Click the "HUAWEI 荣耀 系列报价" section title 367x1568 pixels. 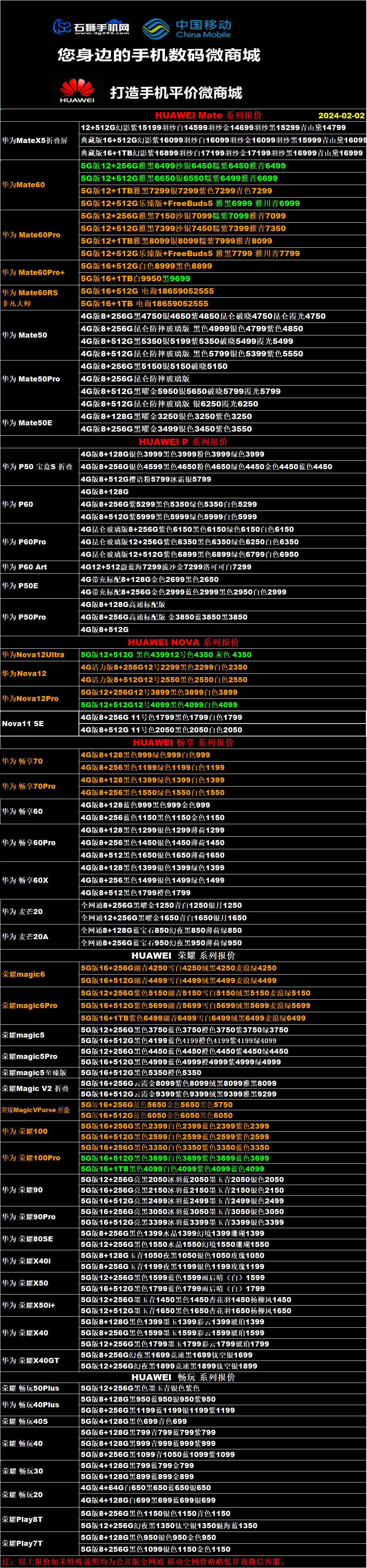point(183,955)
